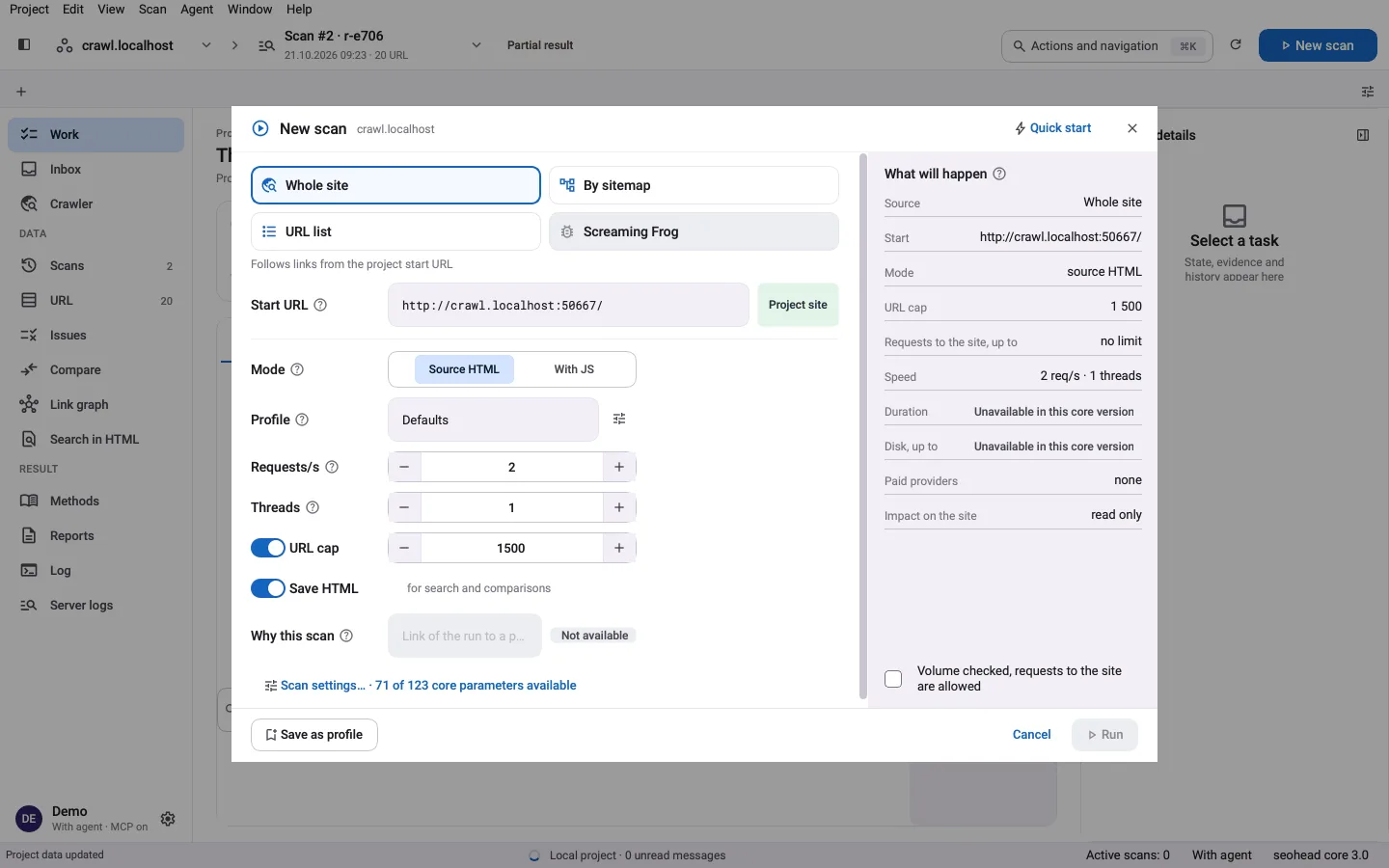This screenshot has height=868, width=1389.
Task: Click the dialog's vertical scrollbar
Action: coord(863,426)
